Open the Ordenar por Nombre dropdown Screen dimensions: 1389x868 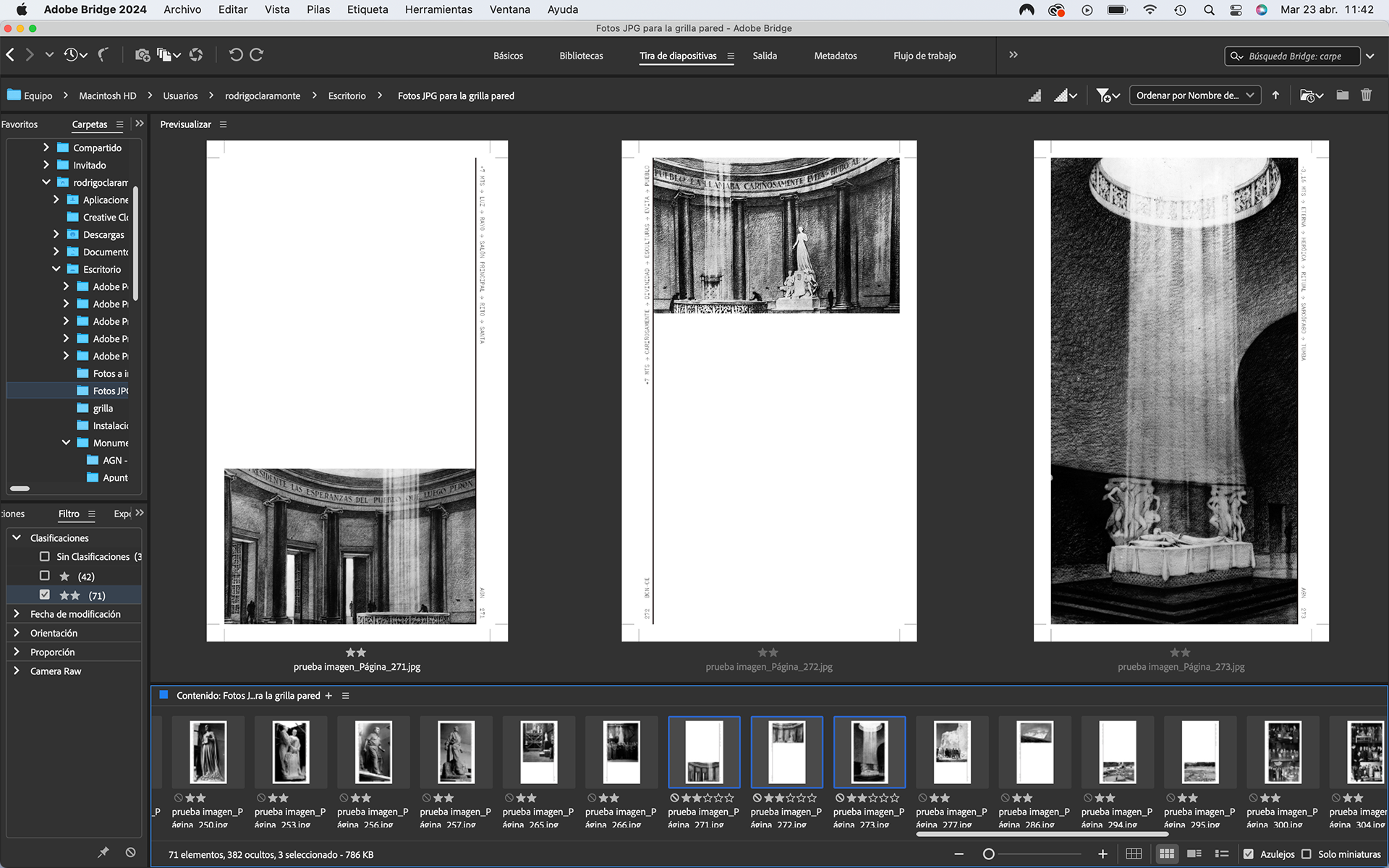(1194, 95)
